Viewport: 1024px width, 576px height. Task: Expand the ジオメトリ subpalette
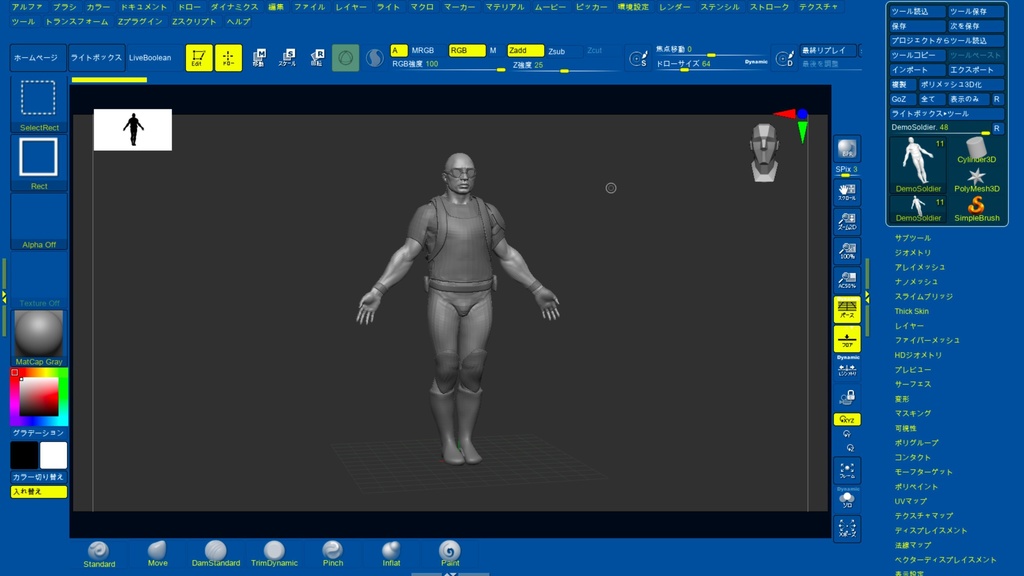point(913,253)
